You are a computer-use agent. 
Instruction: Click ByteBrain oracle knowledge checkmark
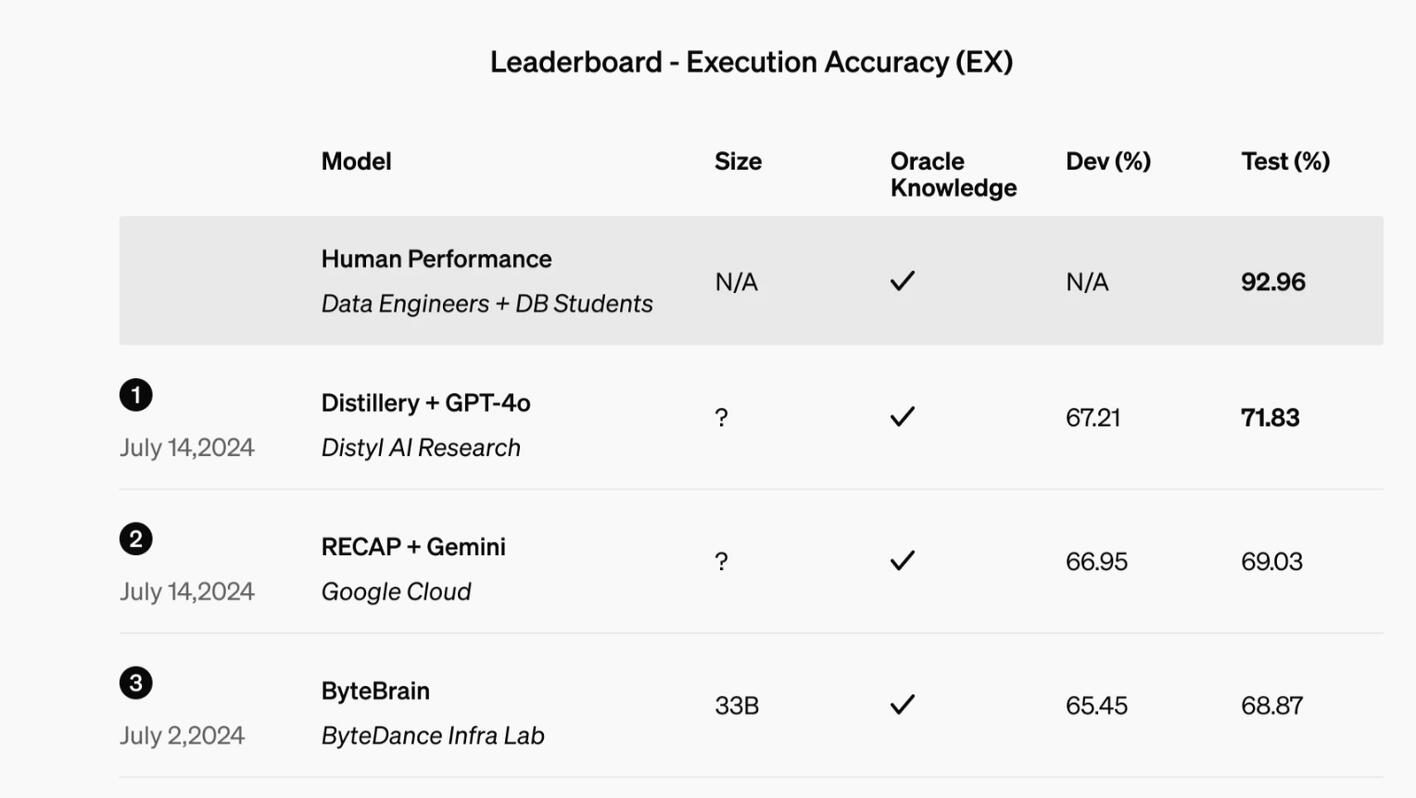pyautogui.click(x=902, y=705)
